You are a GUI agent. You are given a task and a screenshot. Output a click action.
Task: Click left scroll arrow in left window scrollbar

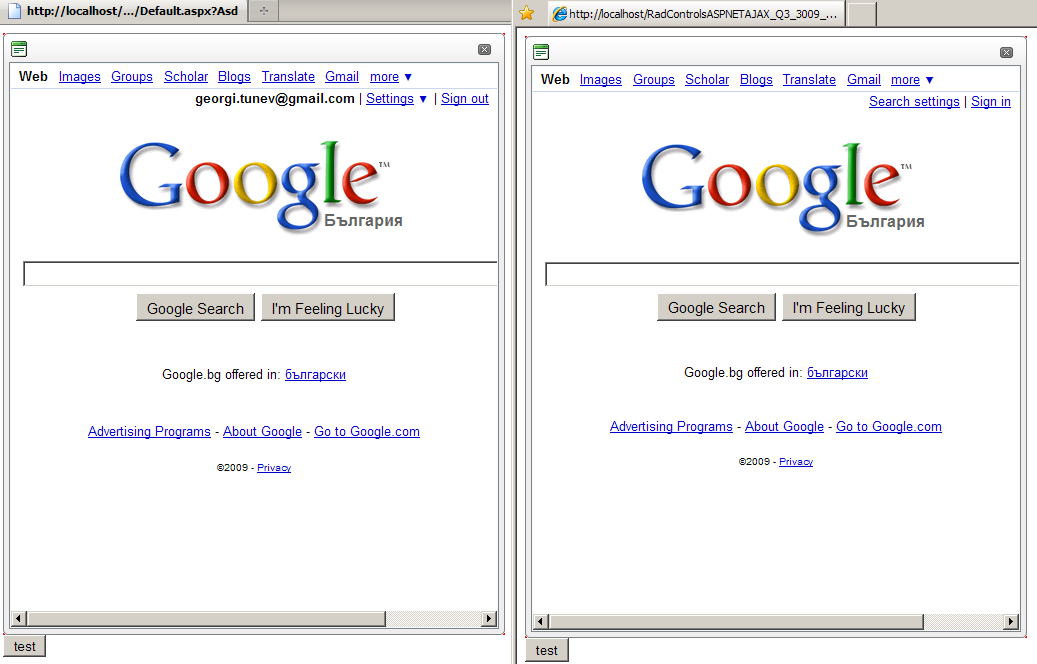(19, 619)
